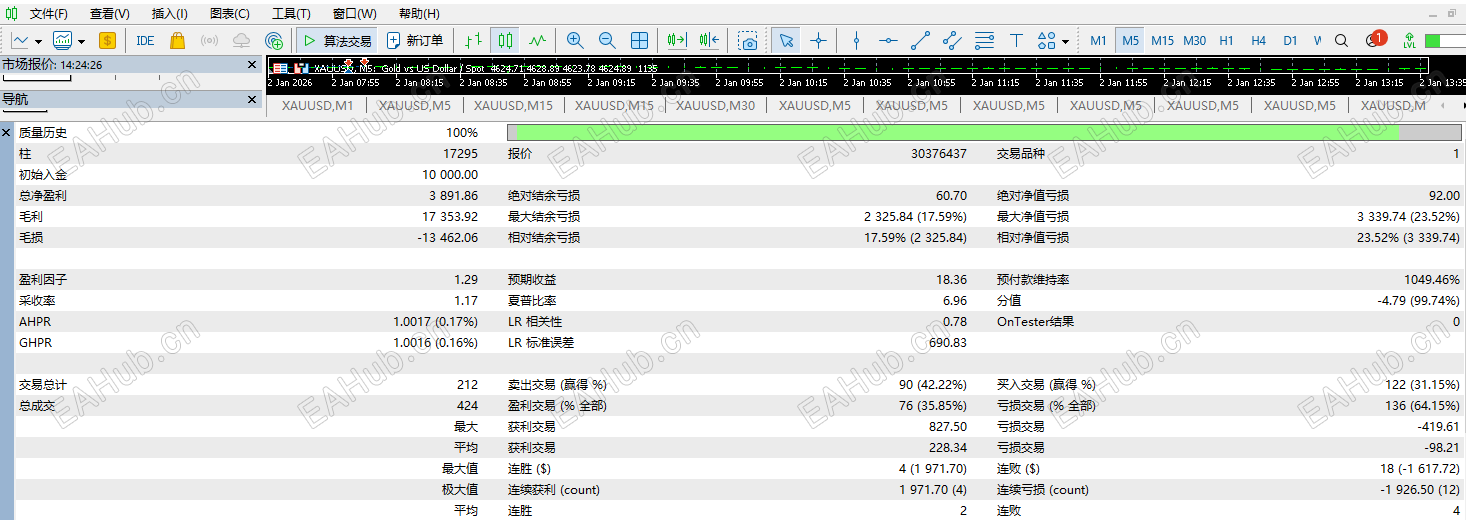Switch chart to candlestick mode
1466x520 pixels.
(505, 41)
